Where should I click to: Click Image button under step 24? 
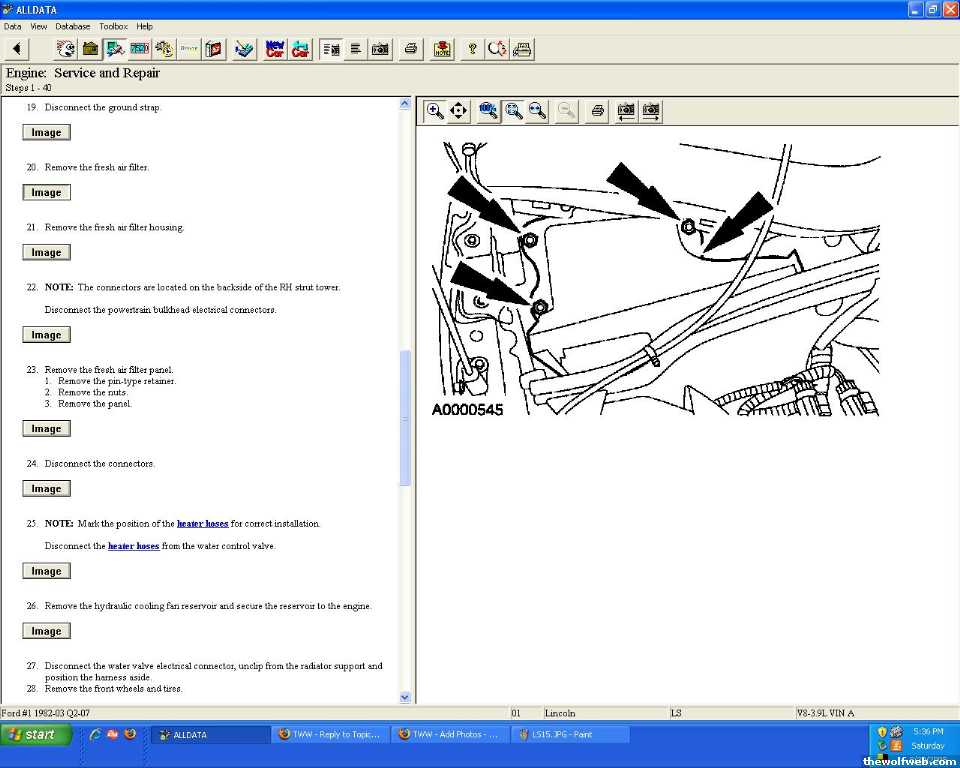pyautogui.click(x=46, y=489)
